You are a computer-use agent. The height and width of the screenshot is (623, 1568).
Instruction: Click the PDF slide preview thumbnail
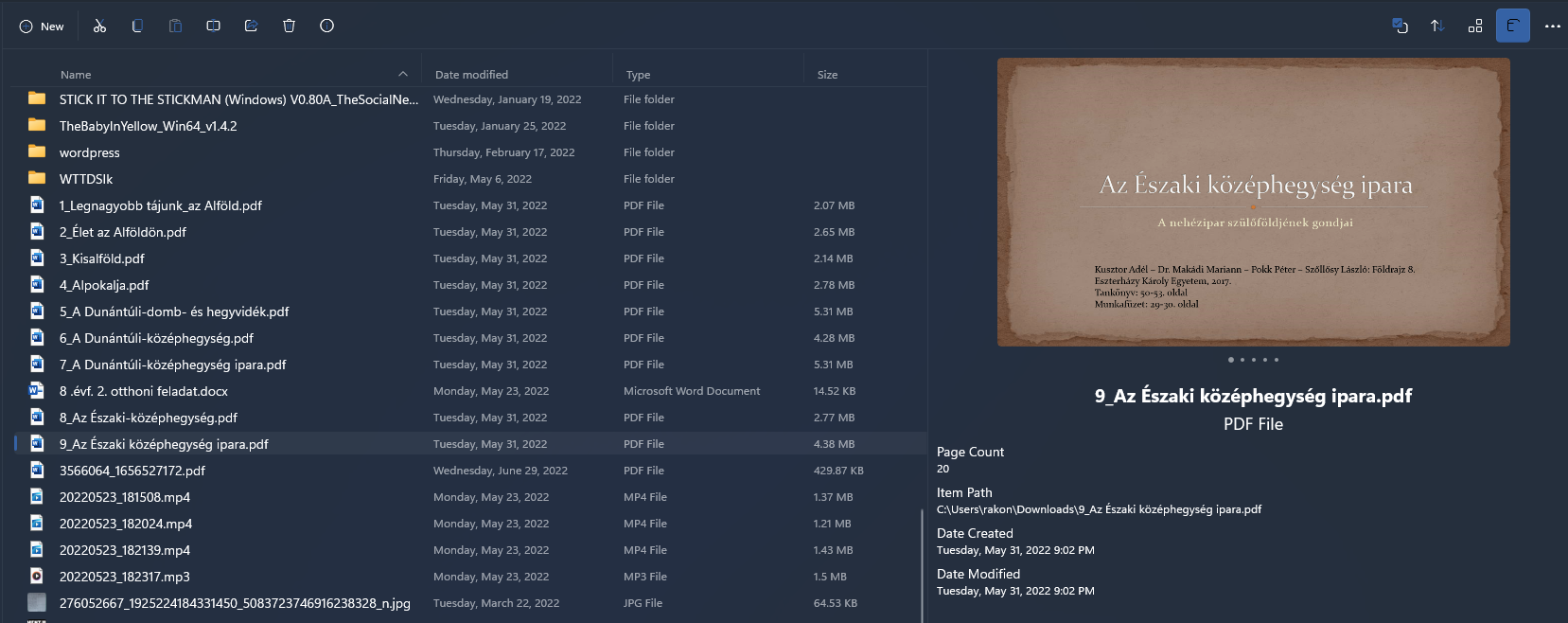(1254, 202)
